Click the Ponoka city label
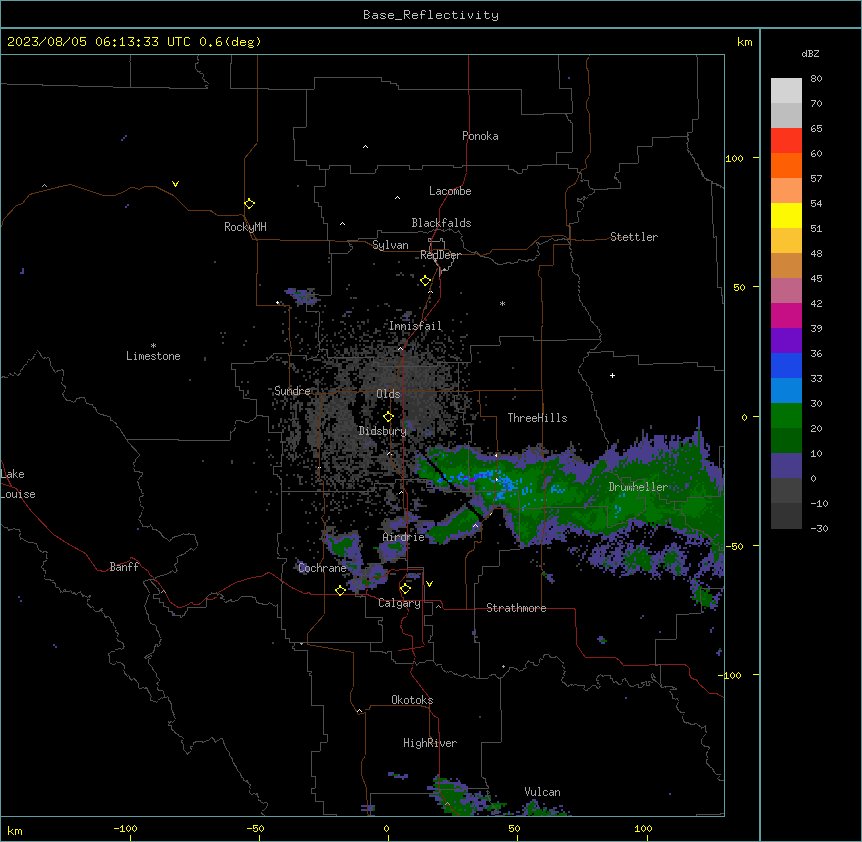This screenshot has height=842, width=862. pyautogui.click(x=480, y=136)
